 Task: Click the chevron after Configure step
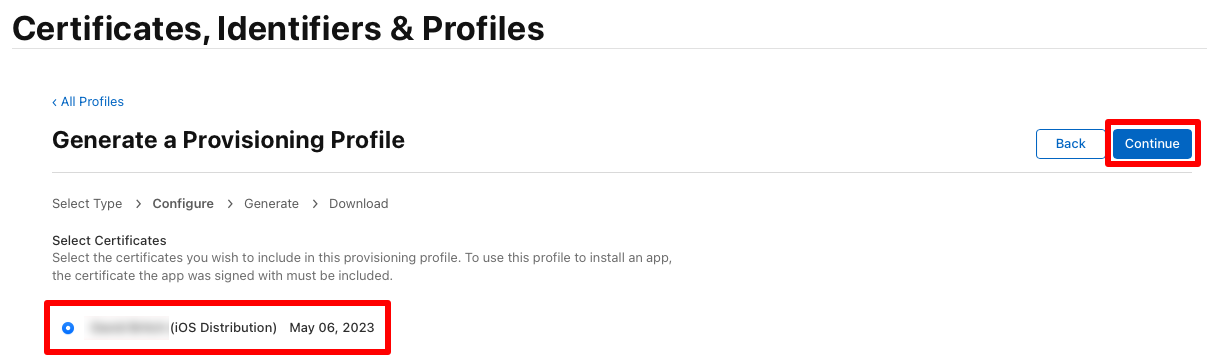pyautogui.click(x=229, y=204)
